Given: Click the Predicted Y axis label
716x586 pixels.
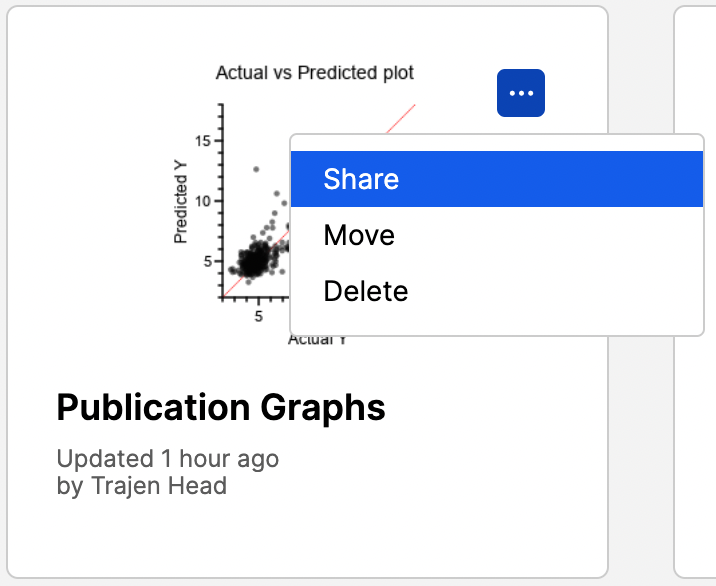Looking at the screenshot, I should pos(181,209).
